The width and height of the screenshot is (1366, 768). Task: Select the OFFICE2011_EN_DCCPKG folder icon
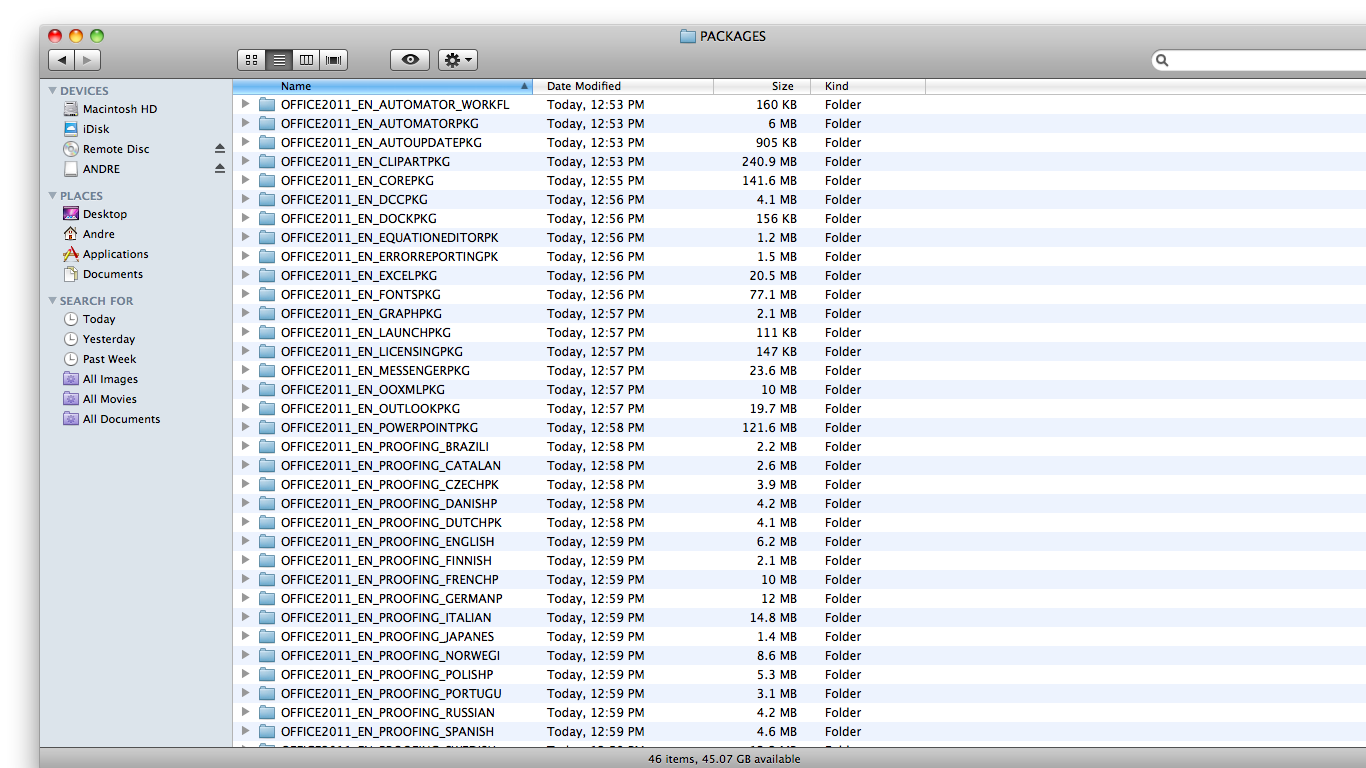(x=267, y=200)
